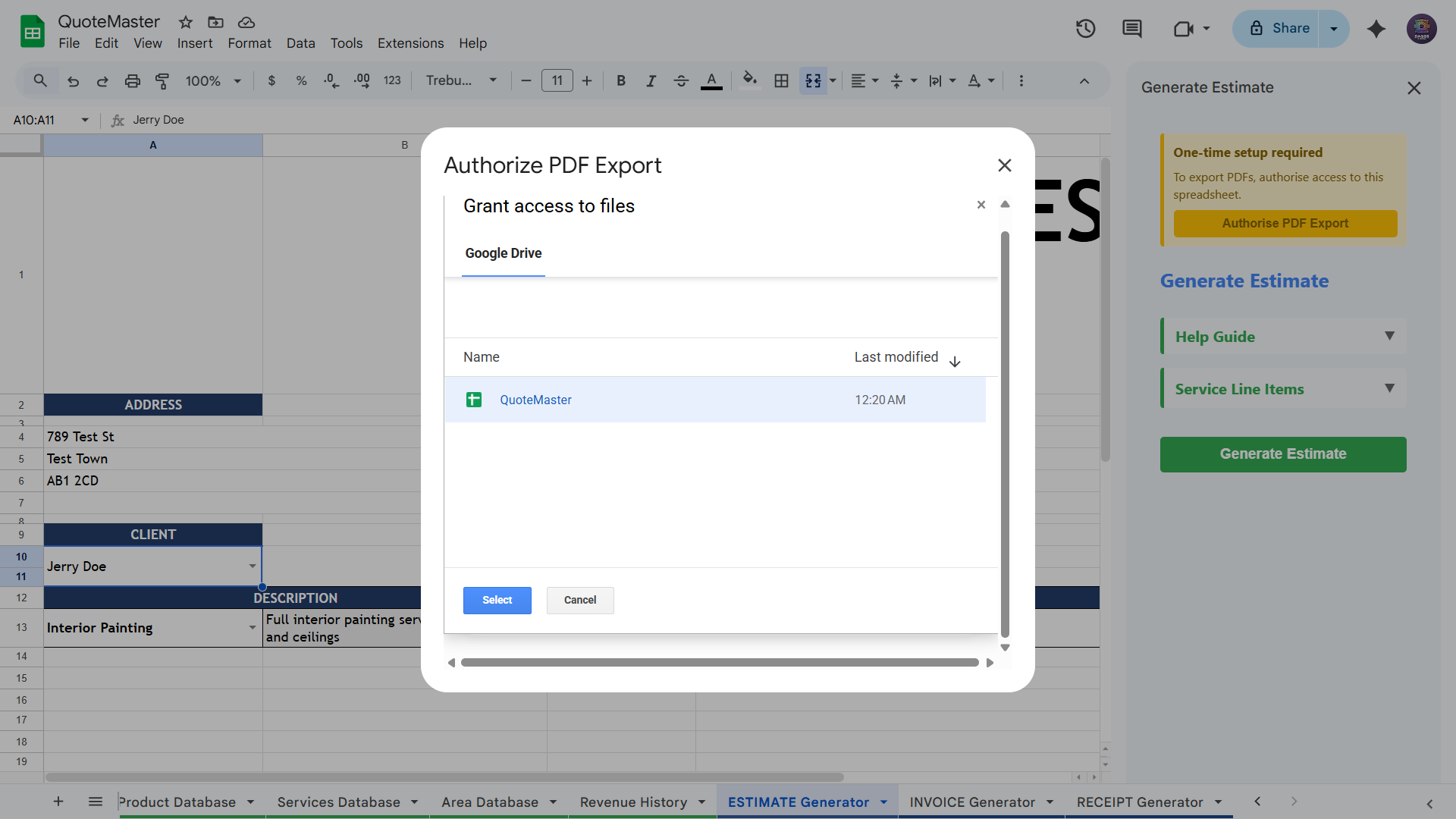
Task: Select the Paint format tool
Action: (x=162, y=80)
